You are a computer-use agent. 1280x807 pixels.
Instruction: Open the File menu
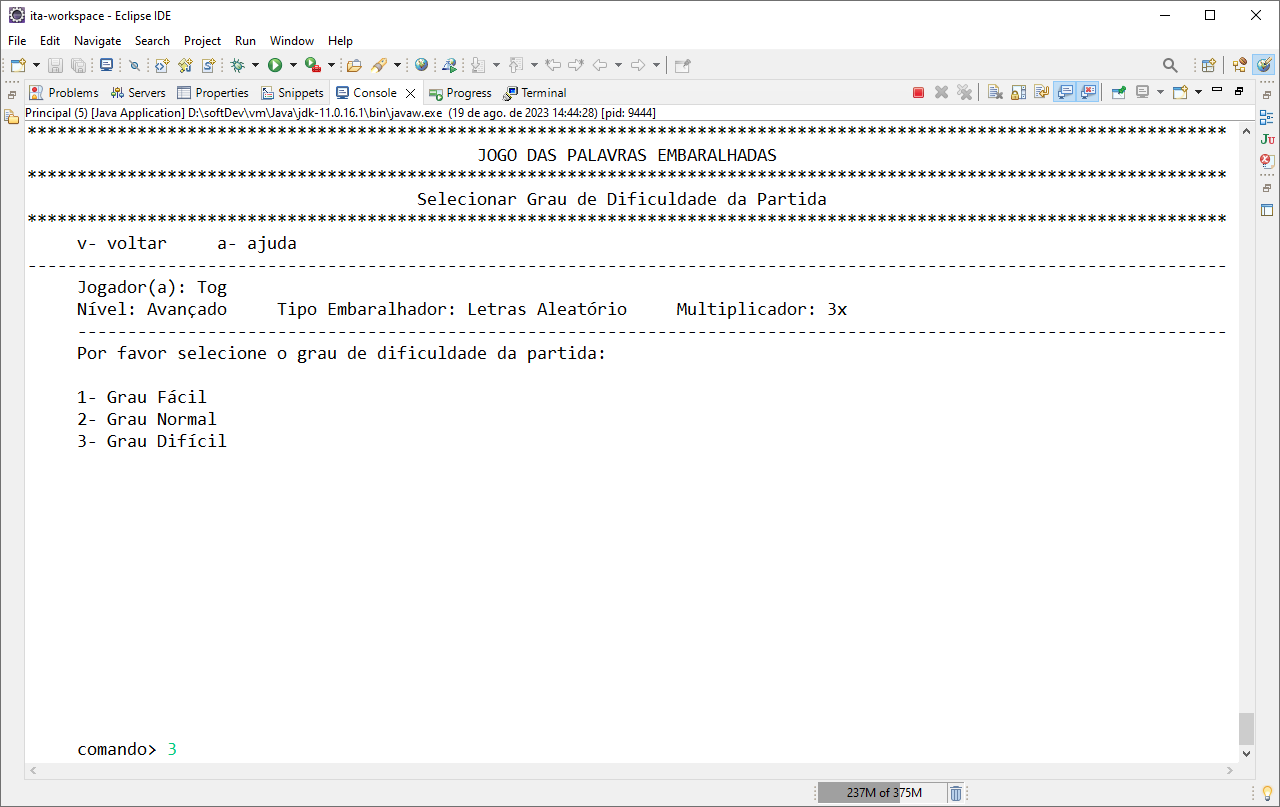click(17, 41)
